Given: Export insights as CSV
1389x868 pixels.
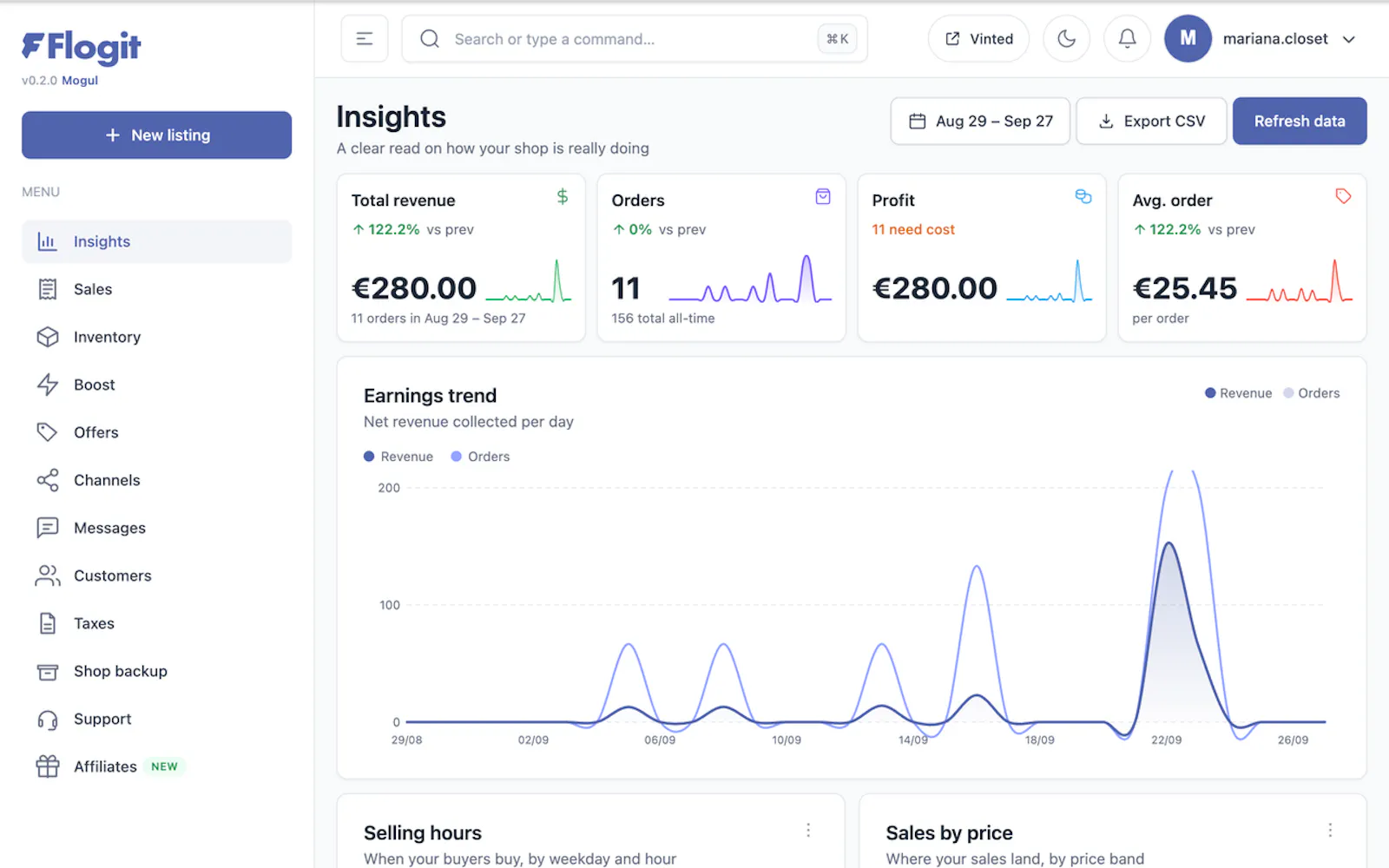Looking at the screenshot, I should tap(1151, 122).
